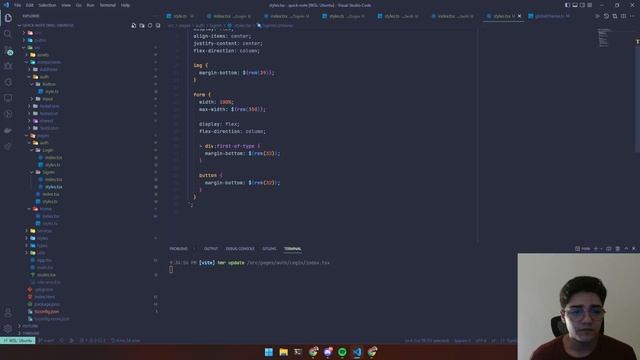Switch to the DEBUG CONSOLE tab
640x360 pixels.
coord(240,249)
